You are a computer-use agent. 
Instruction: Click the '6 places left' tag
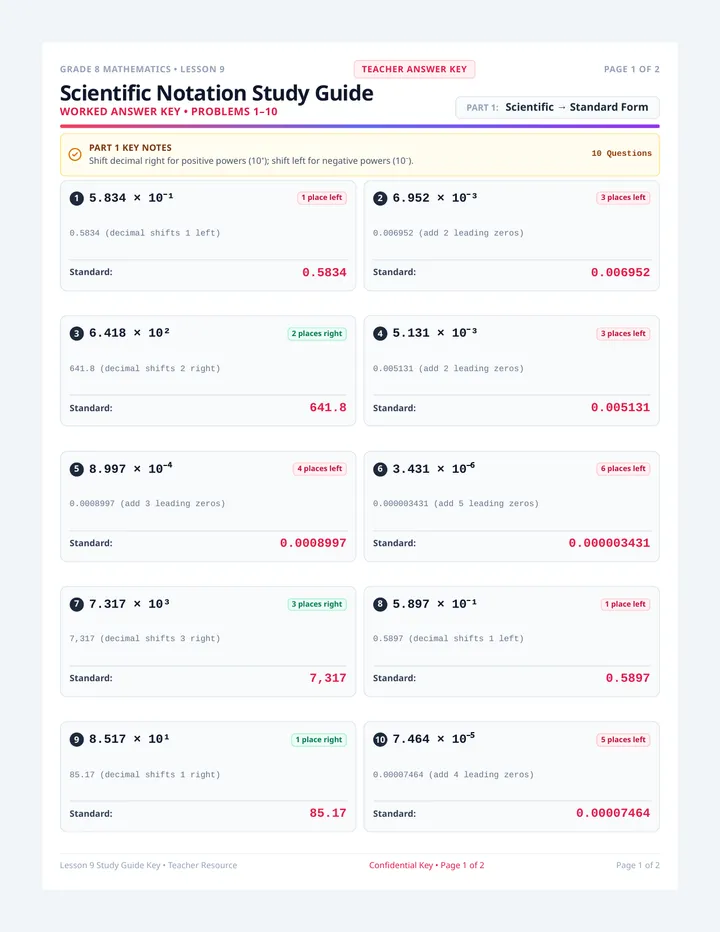(x=623, y=468)
